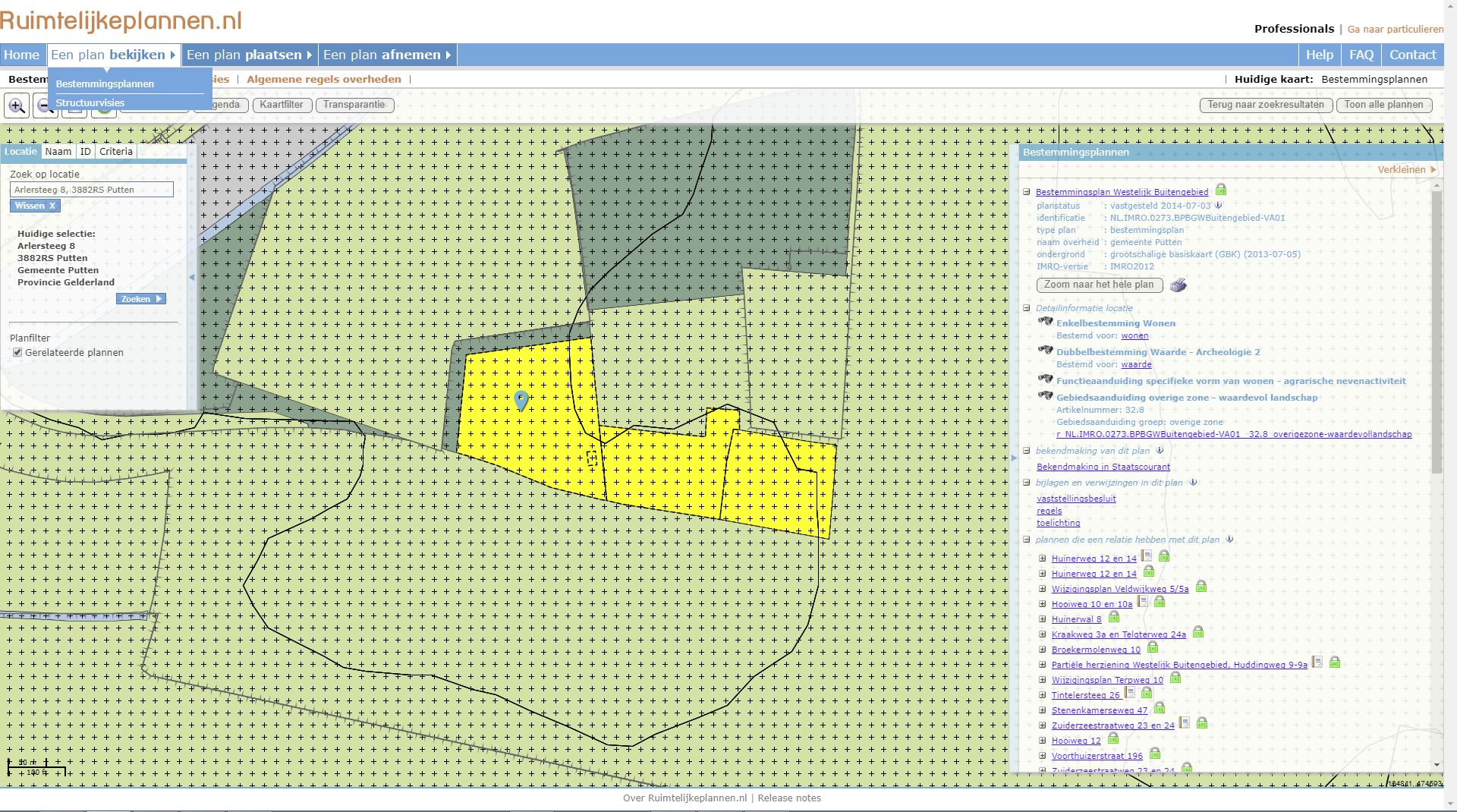Expand the Huinerwal 8 tree entry
1457x812 pixels.
coord(1043,618)
